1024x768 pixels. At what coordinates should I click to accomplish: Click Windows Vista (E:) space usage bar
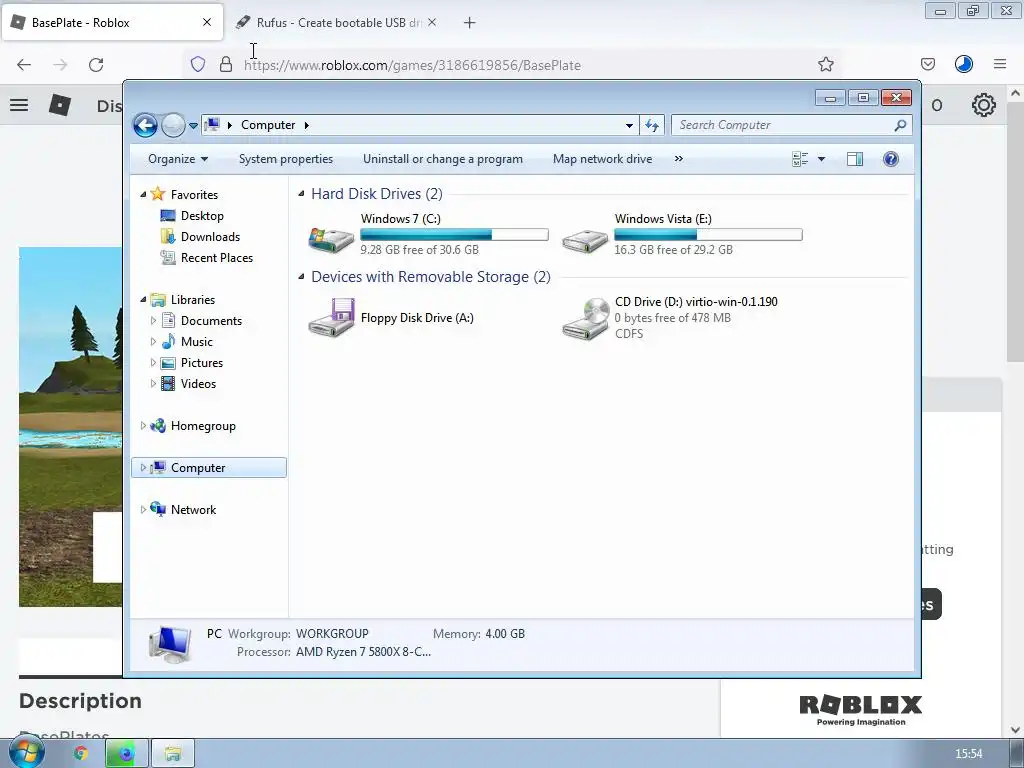click(x=709, y=234)
